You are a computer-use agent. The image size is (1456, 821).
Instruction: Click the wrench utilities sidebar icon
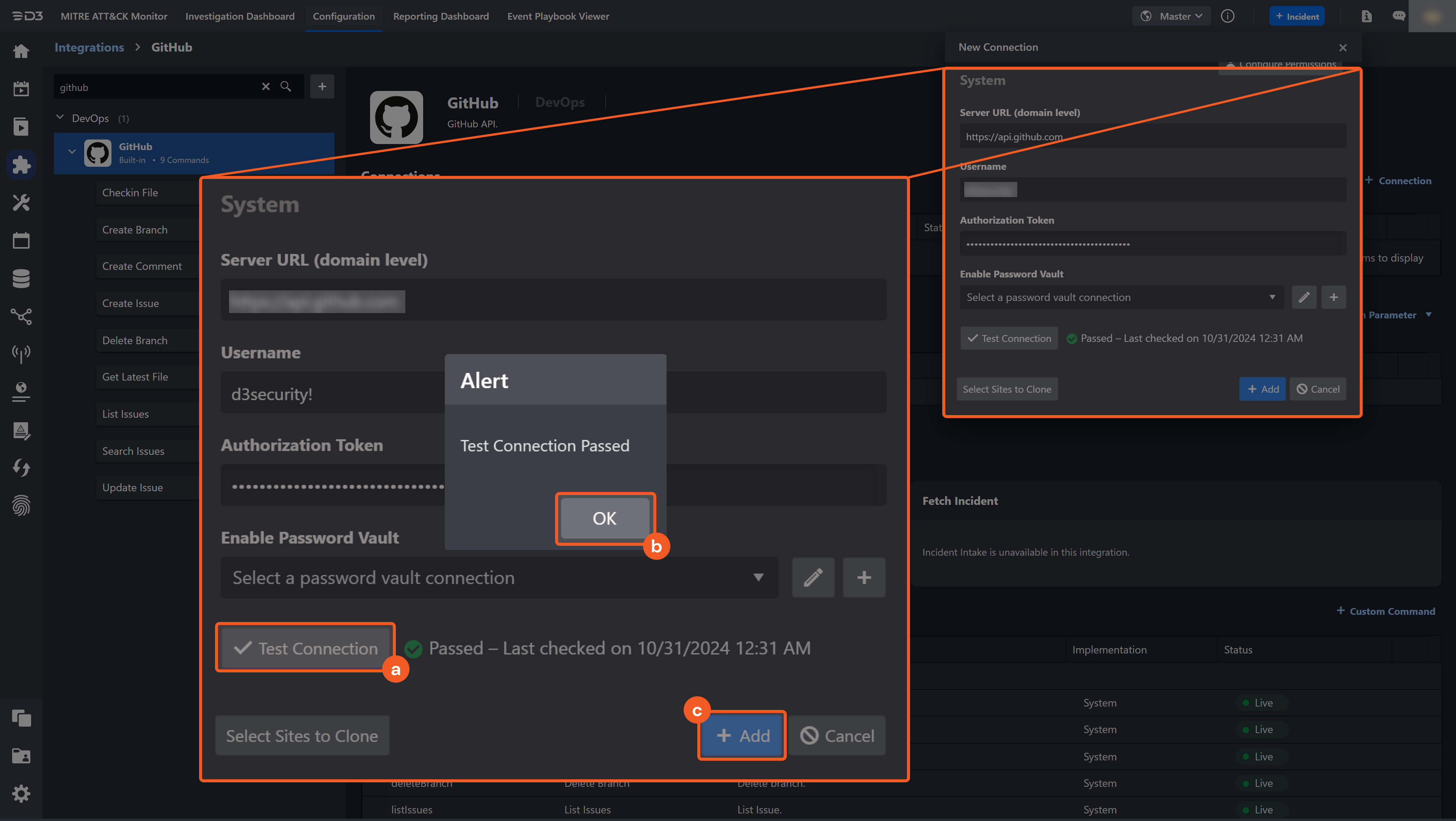point(21,203)
